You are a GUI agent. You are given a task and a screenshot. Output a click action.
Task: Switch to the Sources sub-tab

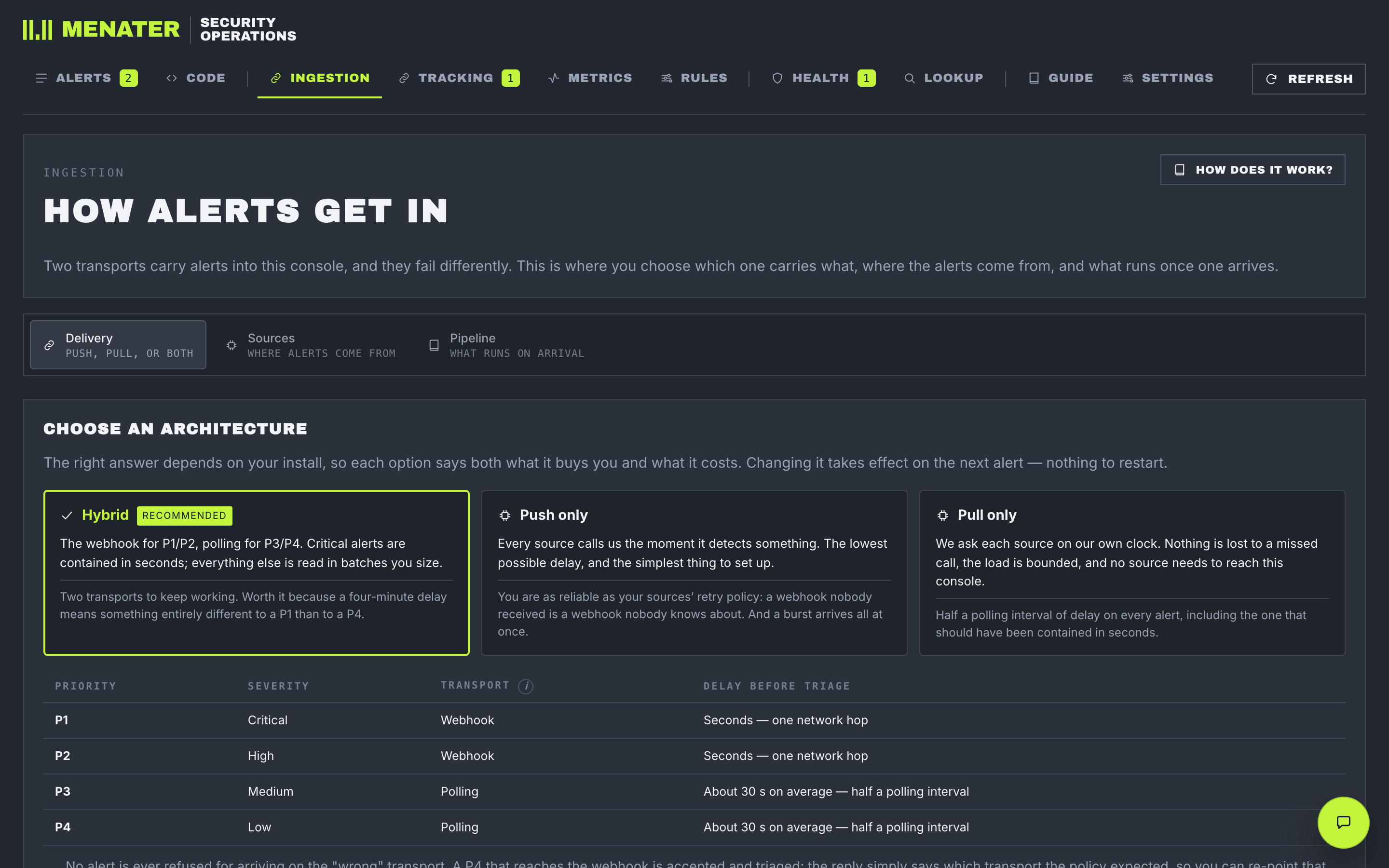311,345
